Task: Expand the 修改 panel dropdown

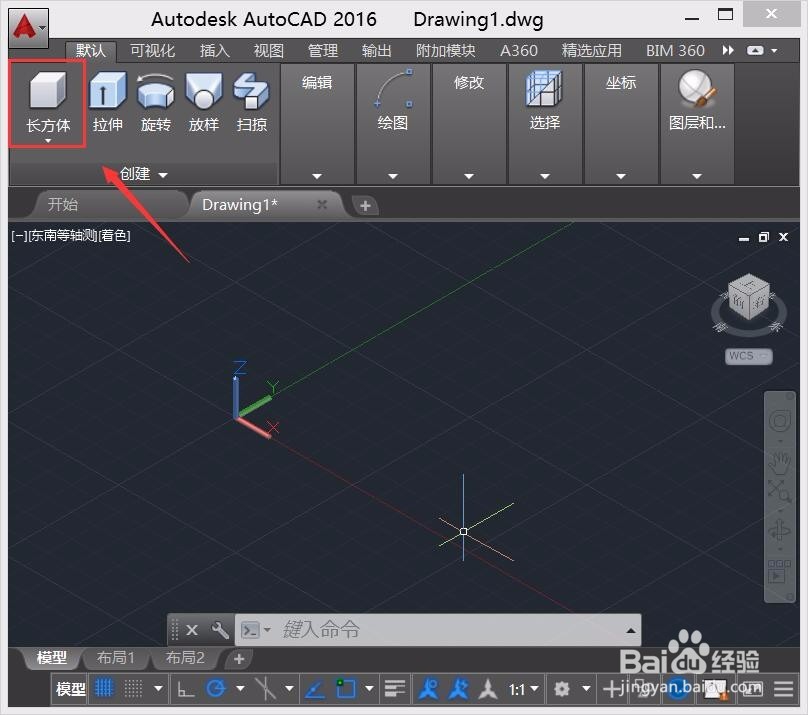Action: pos(469,176)
